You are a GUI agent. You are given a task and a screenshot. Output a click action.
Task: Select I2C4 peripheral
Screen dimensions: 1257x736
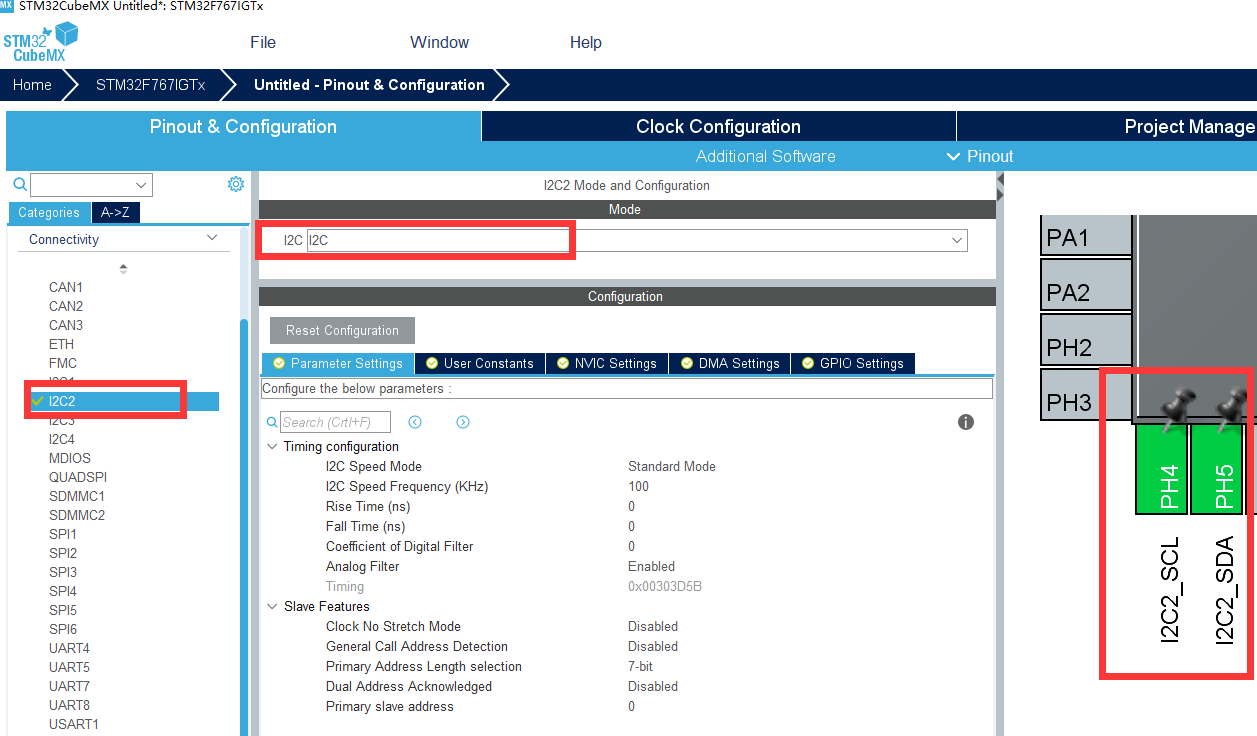point(62,439)
